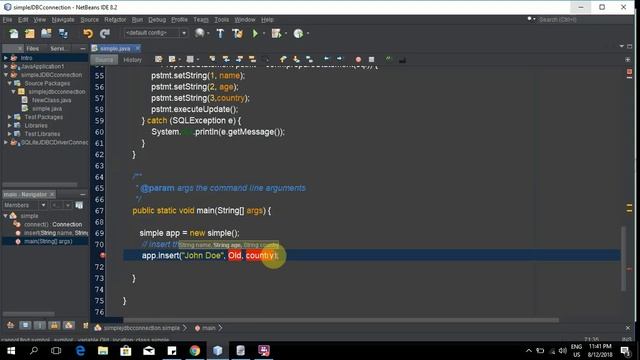Viewport: 640px width, 360px height.
Task: Open the default config combo box
Action: [156, 33]
